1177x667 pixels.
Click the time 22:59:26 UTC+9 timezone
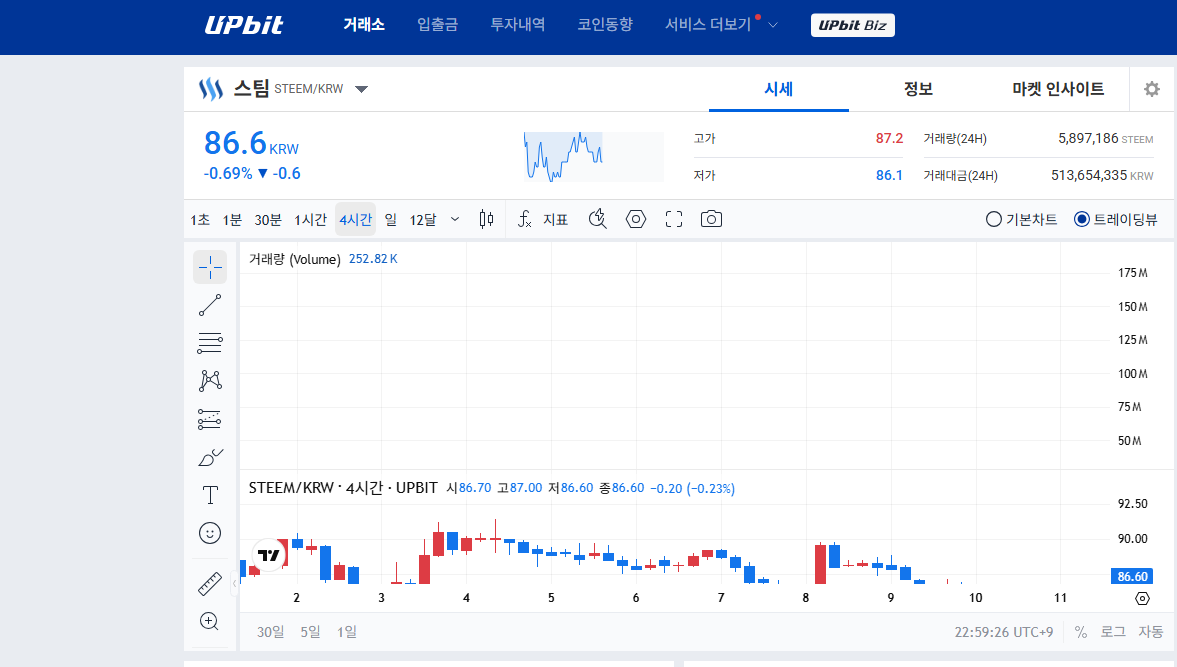click(1004, 632)
